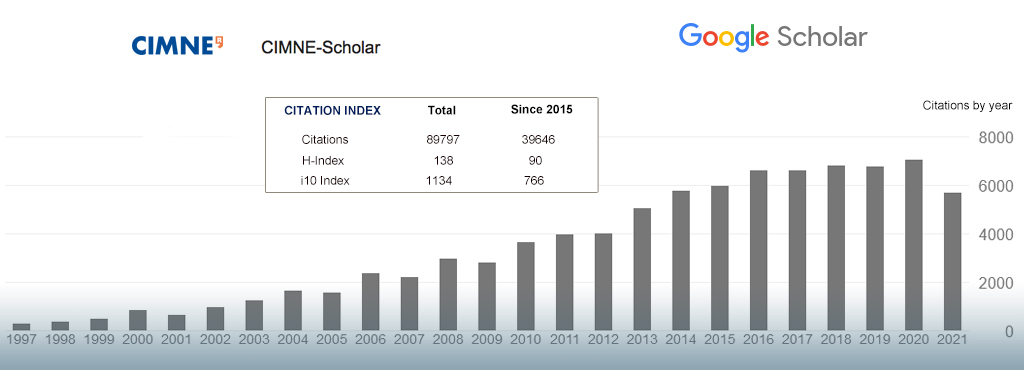Click the 2013 bar in chart
This screenshot has height=370, width=1024.
(x=642, y=270)
